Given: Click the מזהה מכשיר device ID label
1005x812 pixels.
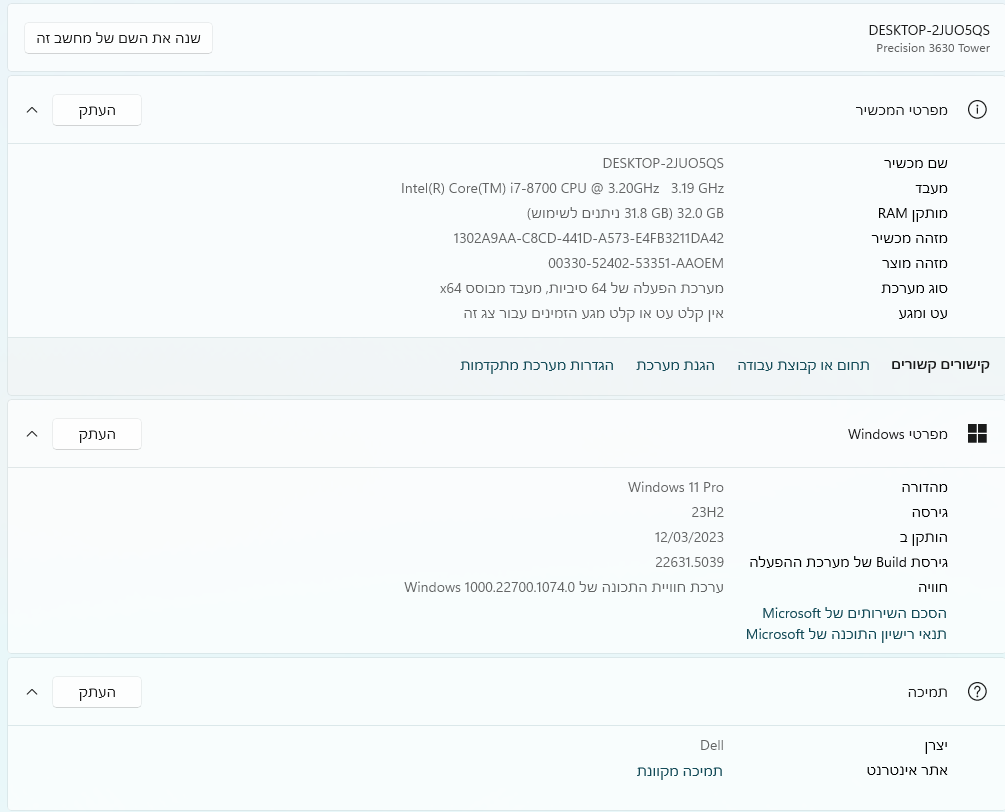Looking at the screenshot, I should (x=909, y=238).
